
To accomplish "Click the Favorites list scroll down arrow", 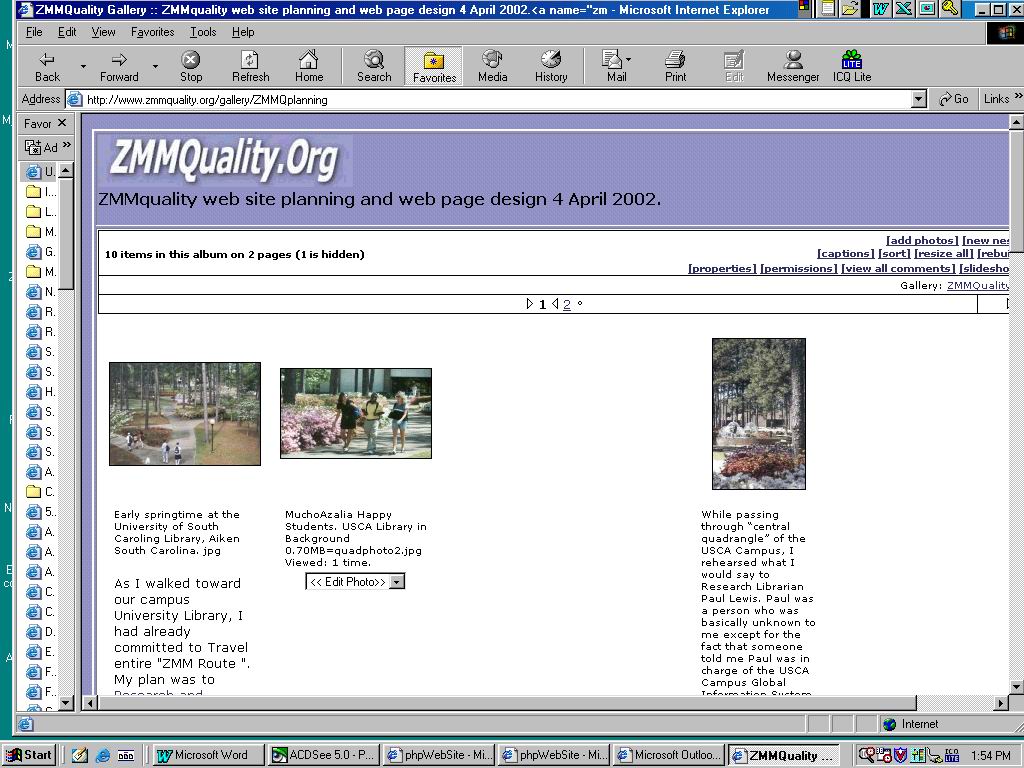I will [66, 703].
